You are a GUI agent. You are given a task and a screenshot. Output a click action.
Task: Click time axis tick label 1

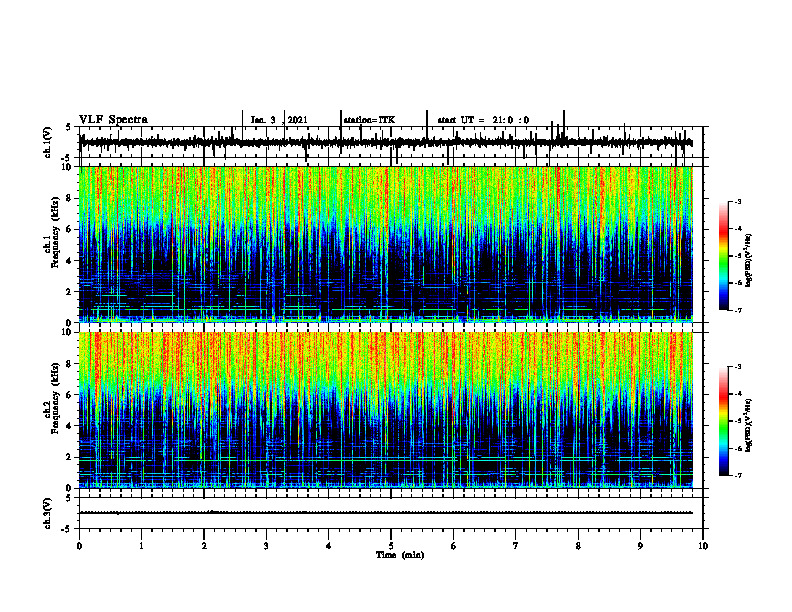click(141, 546)
